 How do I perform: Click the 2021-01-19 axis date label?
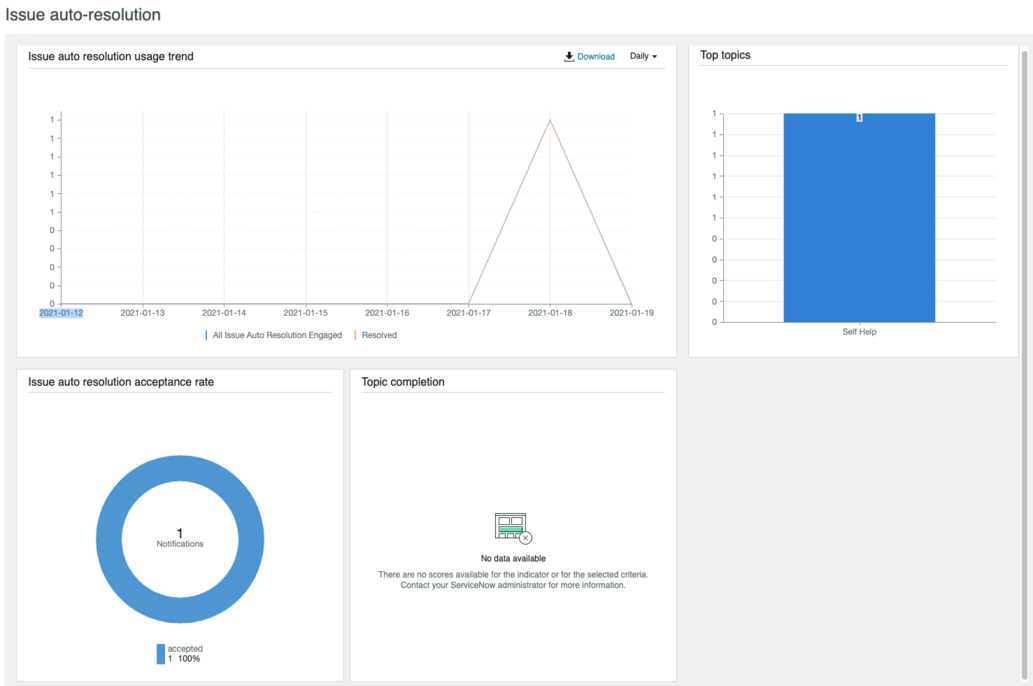[632, 313]
